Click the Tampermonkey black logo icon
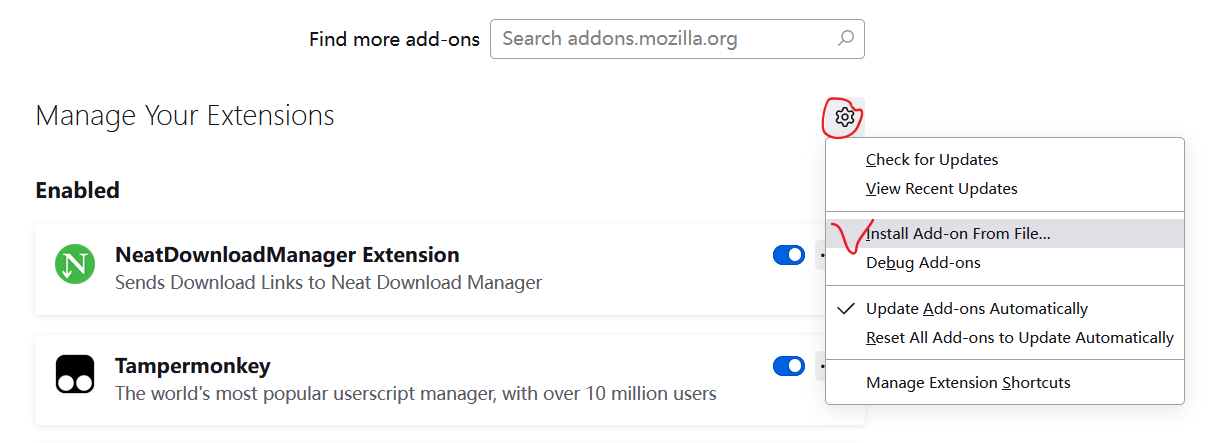This screenshot has width=1218, height=443. [74, 374]
